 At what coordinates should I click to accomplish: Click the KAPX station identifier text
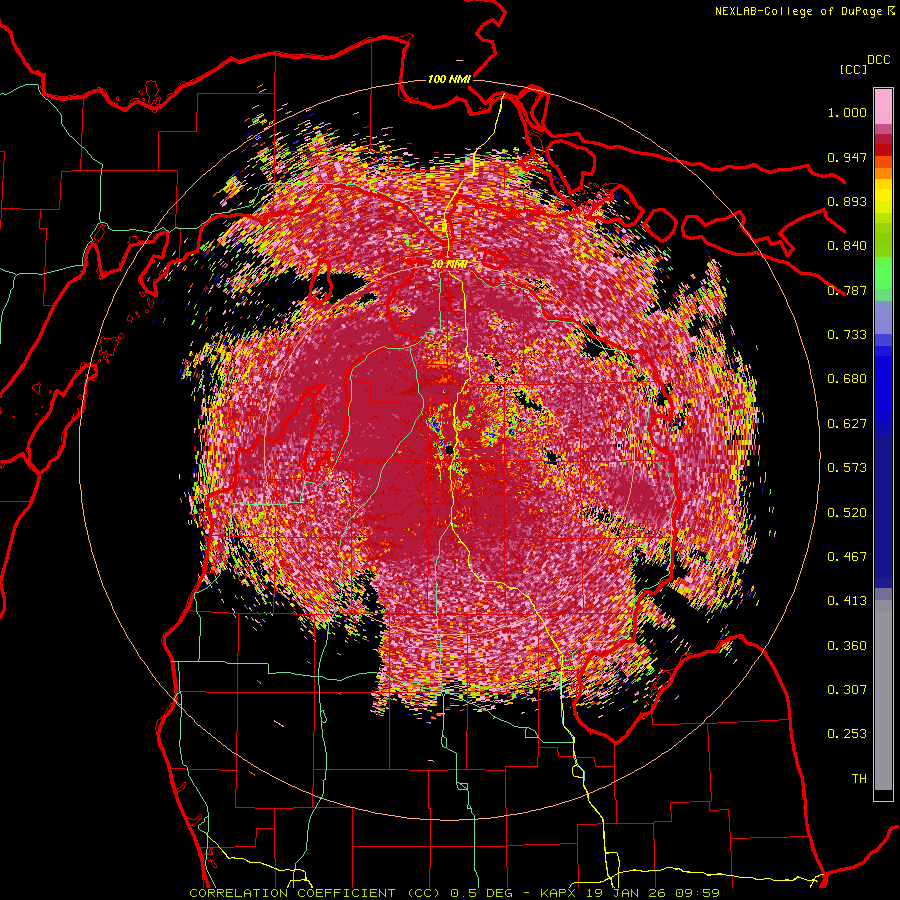559,893
